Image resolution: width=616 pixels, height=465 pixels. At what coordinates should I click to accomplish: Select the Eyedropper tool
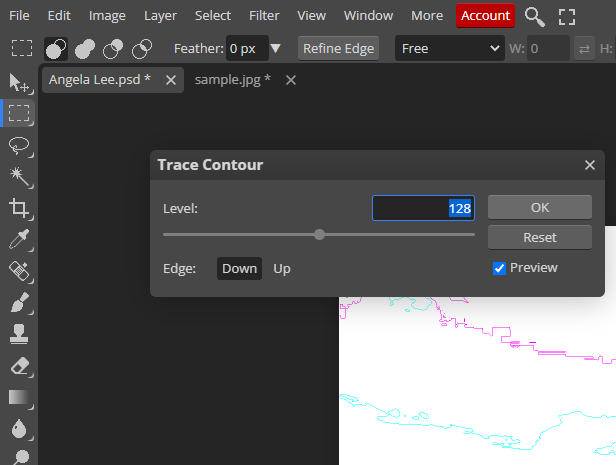(x=18, y=239)
